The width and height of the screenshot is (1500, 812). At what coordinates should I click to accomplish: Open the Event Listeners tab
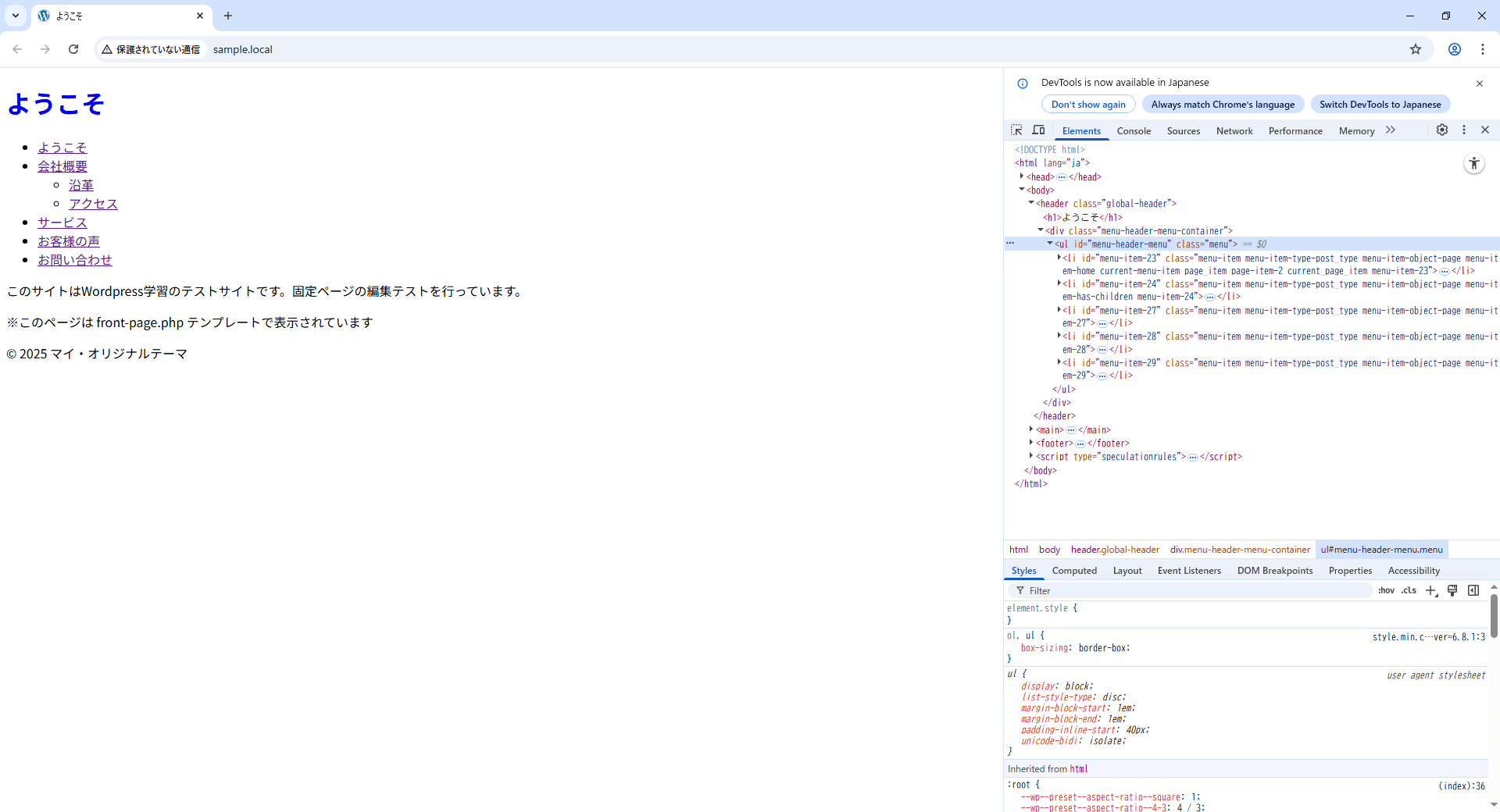click(1189, 571)
